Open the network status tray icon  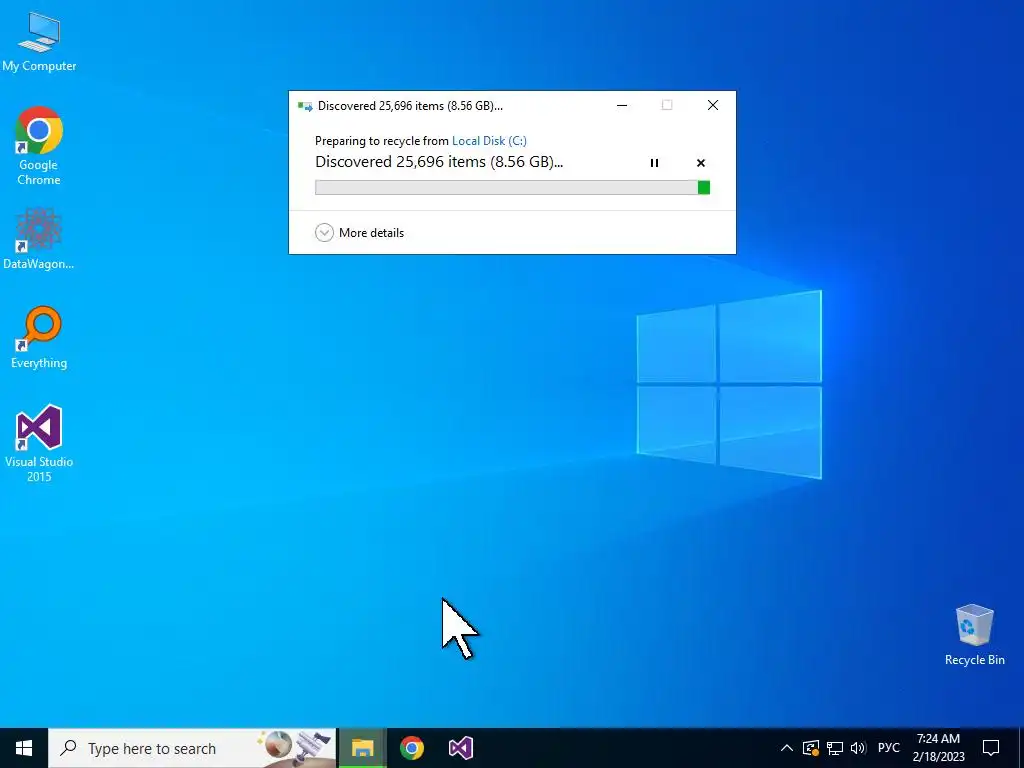tap(835, 748)
